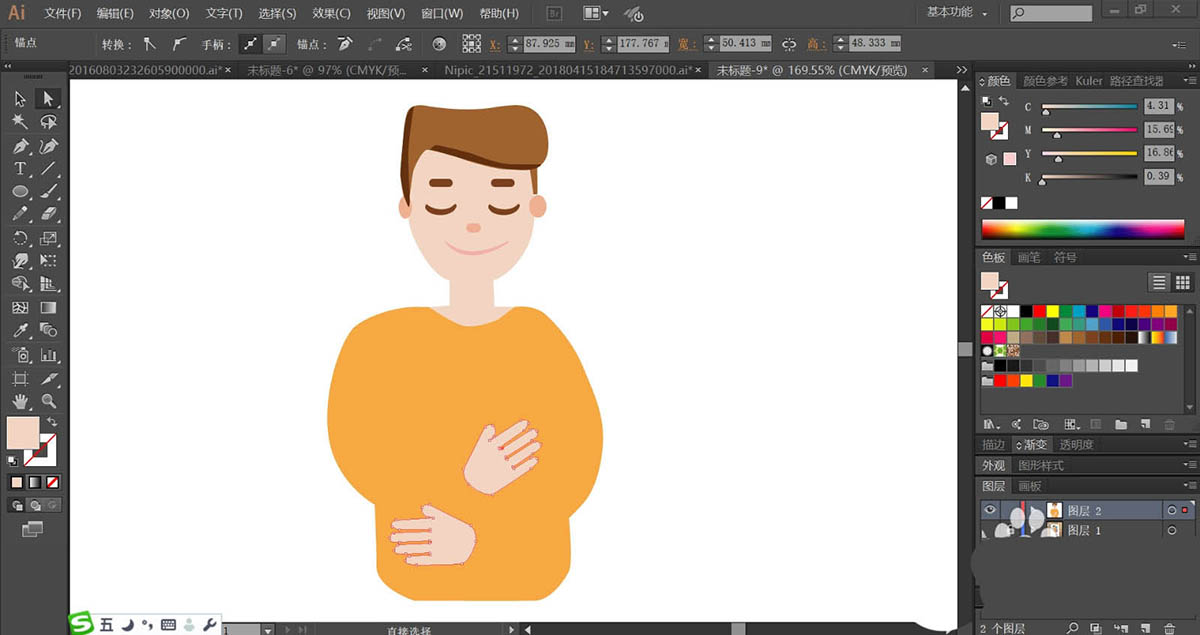
Task: Click target circle of 图层 2
Action: (x=1171, y=510)
